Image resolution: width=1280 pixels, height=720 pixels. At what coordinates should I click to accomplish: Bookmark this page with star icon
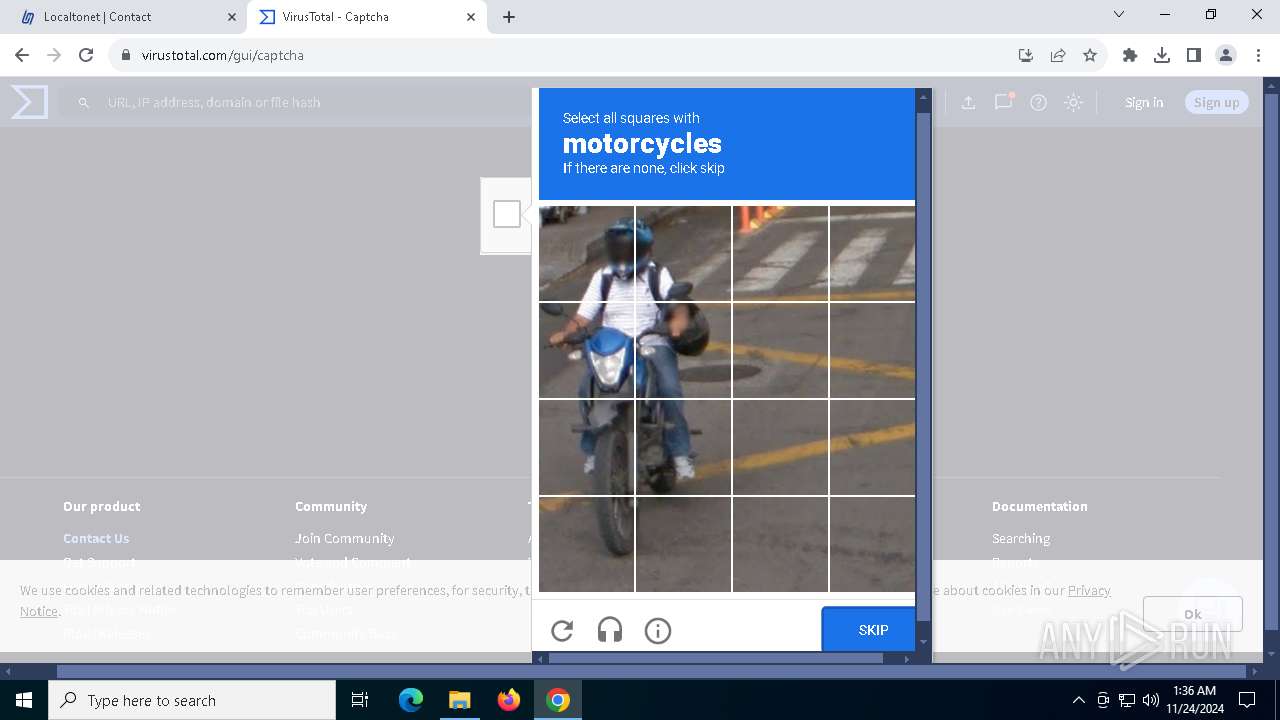pyautogui.click(x=1090, y=55)
